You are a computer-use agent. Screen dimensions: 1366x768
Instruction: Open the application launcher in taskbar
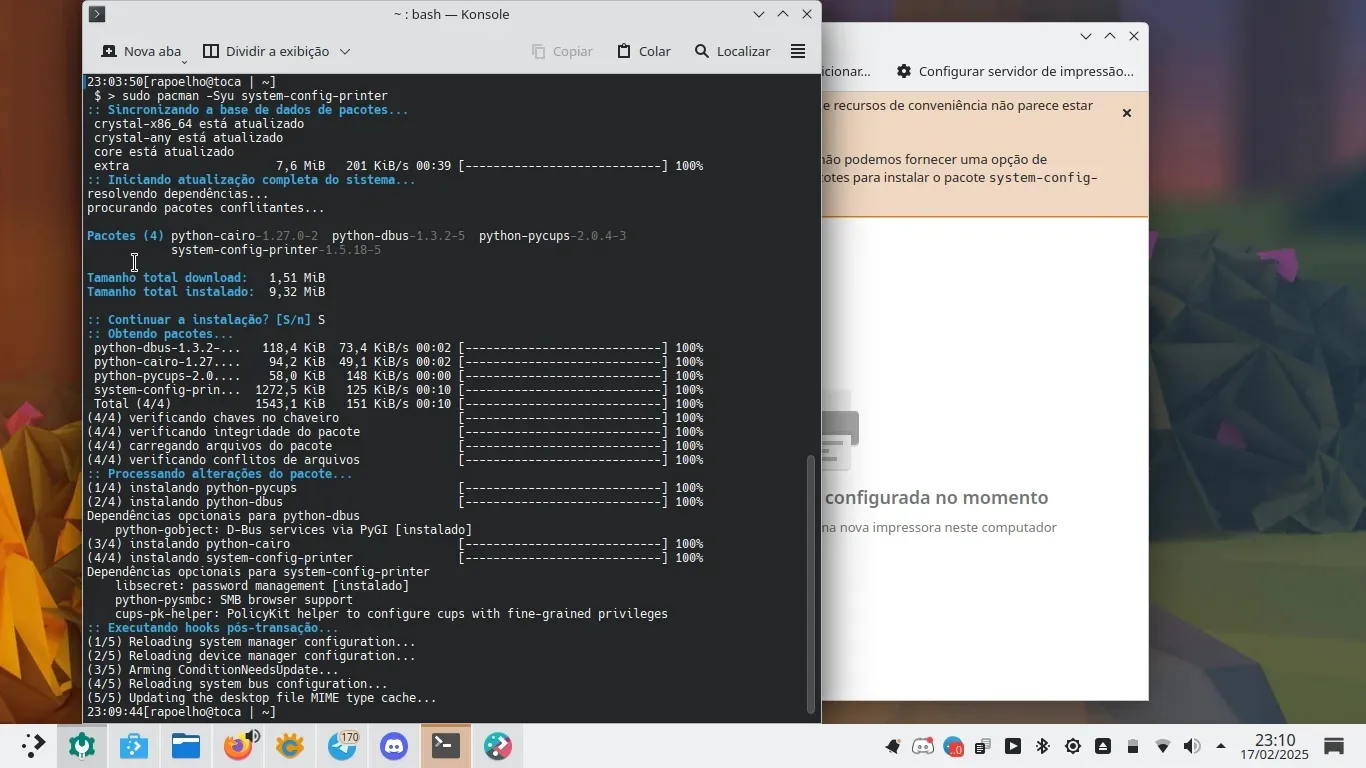(x=32, y=746)
